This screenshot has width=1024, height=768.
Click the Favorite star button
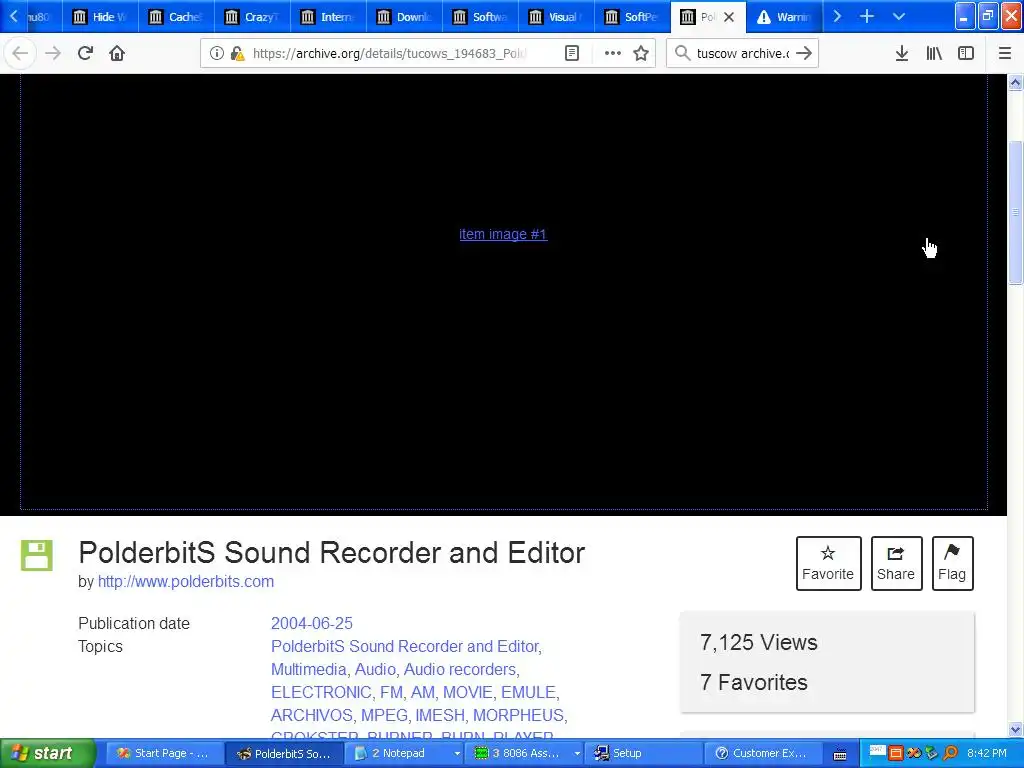(x=828, y=563)
